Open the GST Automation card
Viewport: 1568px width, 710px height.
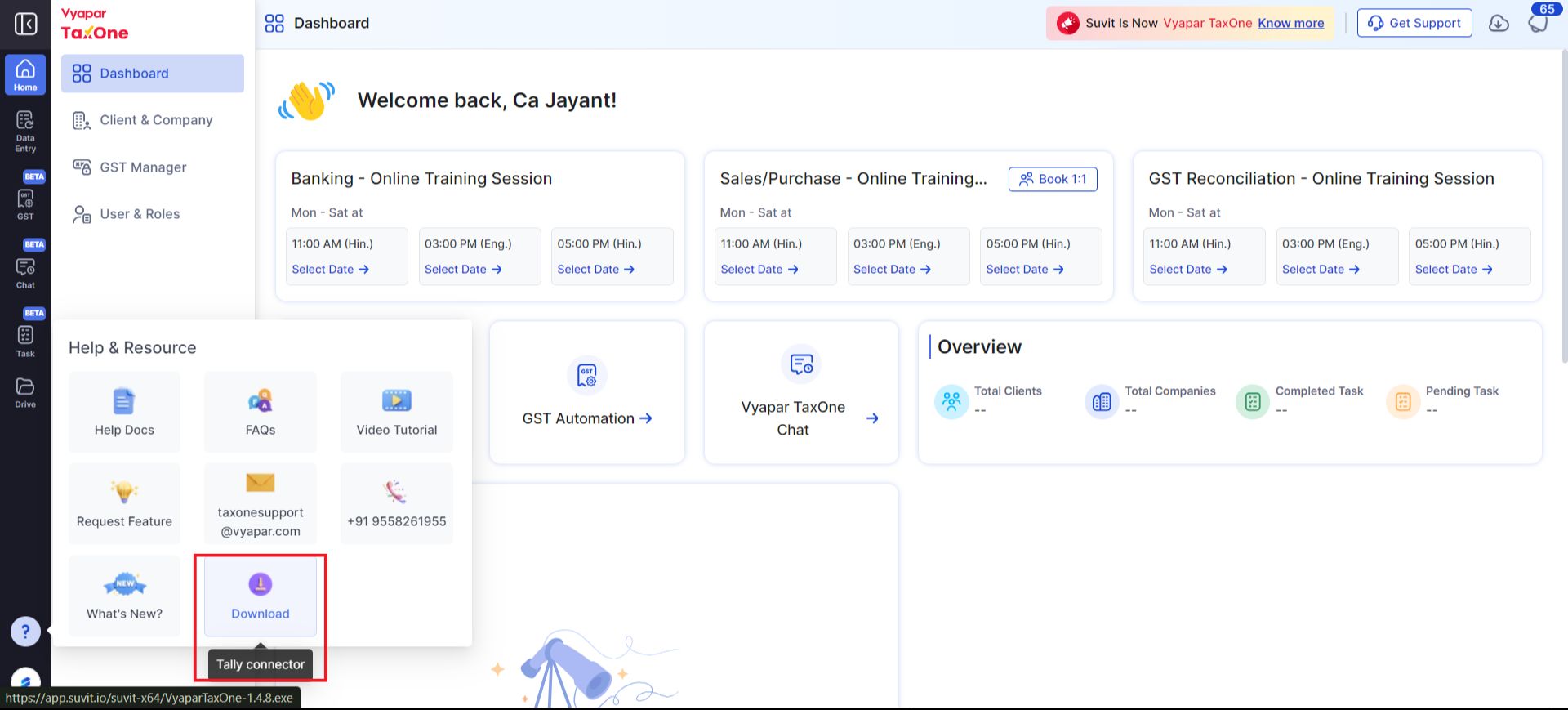tap(587, 393)
